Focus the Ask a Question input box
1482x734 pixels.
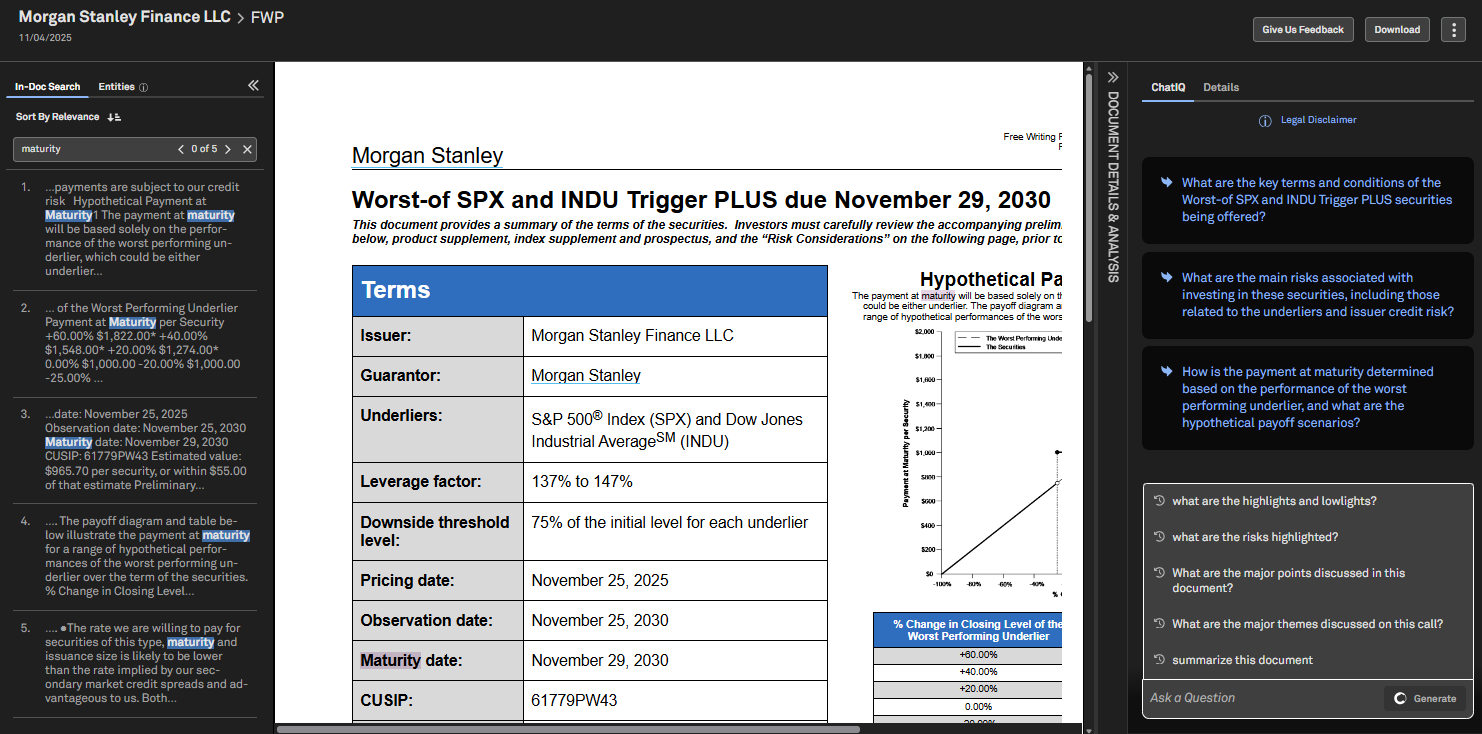pyautogui.click(x=1263, y=698)
